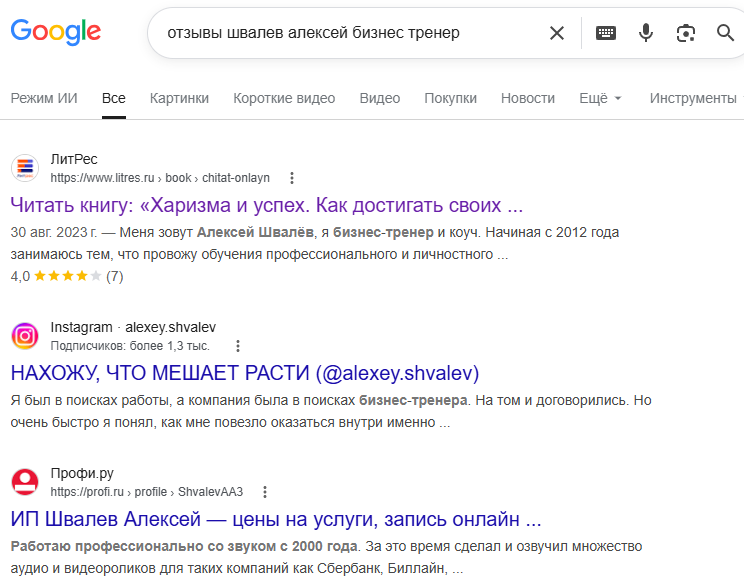The image size is (744, 580).
Task: Select the Все tab
Action: coord(114,98)
